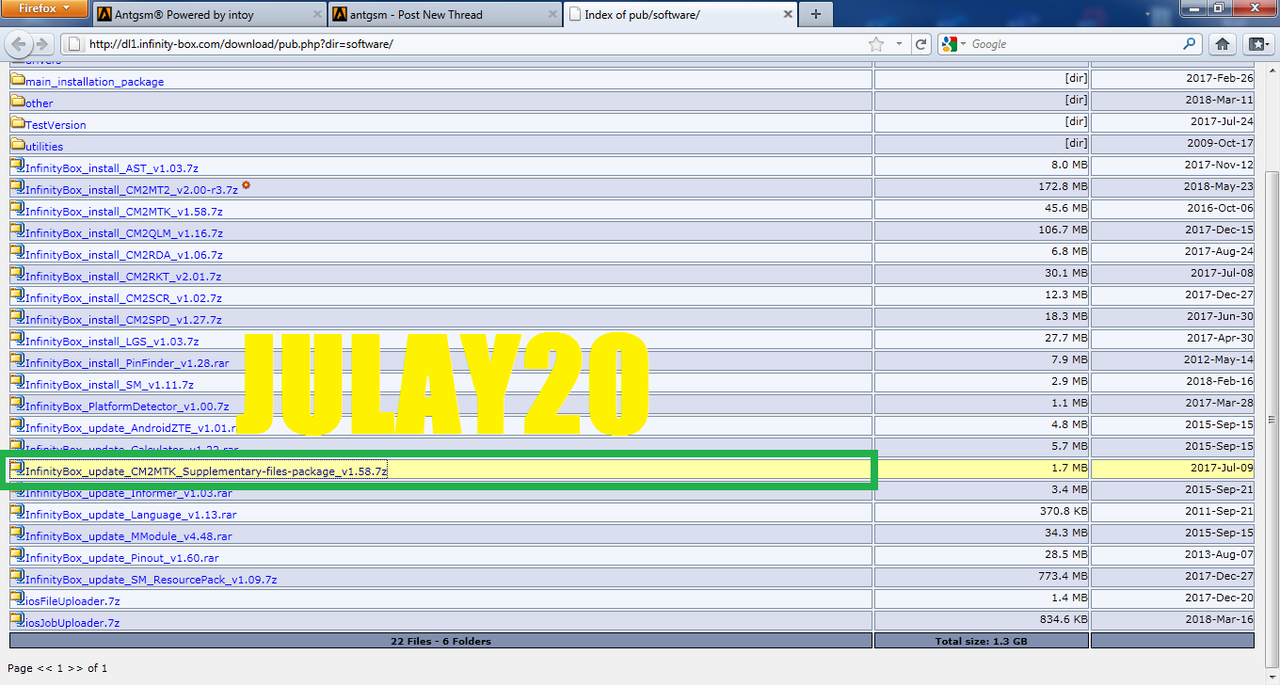Download InfinityBox_install_CM2RDA_v1.06.7z
This screenshot has width=1280, height=685.
click(x=124, y=255)
